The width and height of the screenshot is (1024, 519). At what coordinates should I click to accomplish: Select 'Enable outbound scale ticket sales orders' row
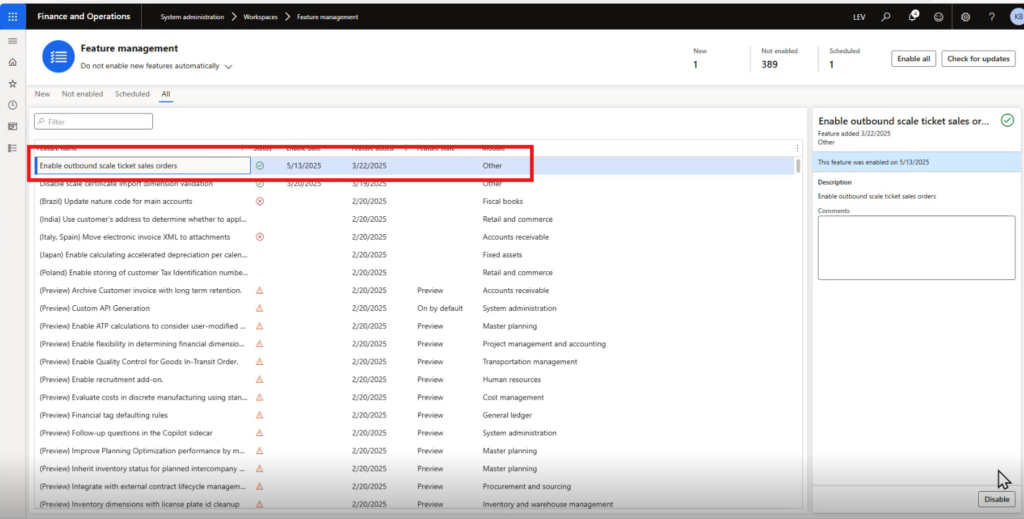(x=416, y=166)
